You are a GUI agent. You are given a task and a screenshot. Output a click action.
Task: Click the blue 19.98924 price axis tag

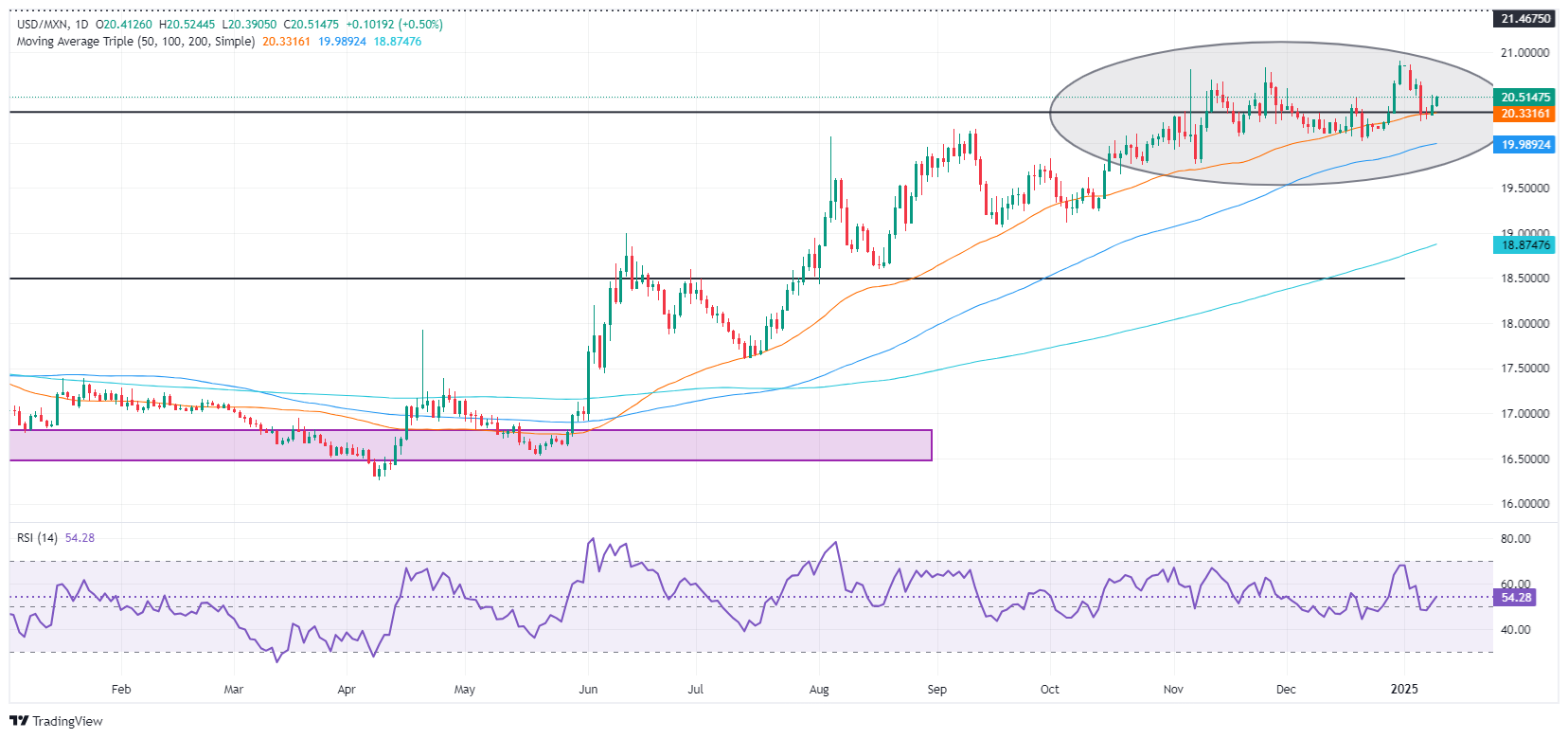click(x=1524, y=145)
